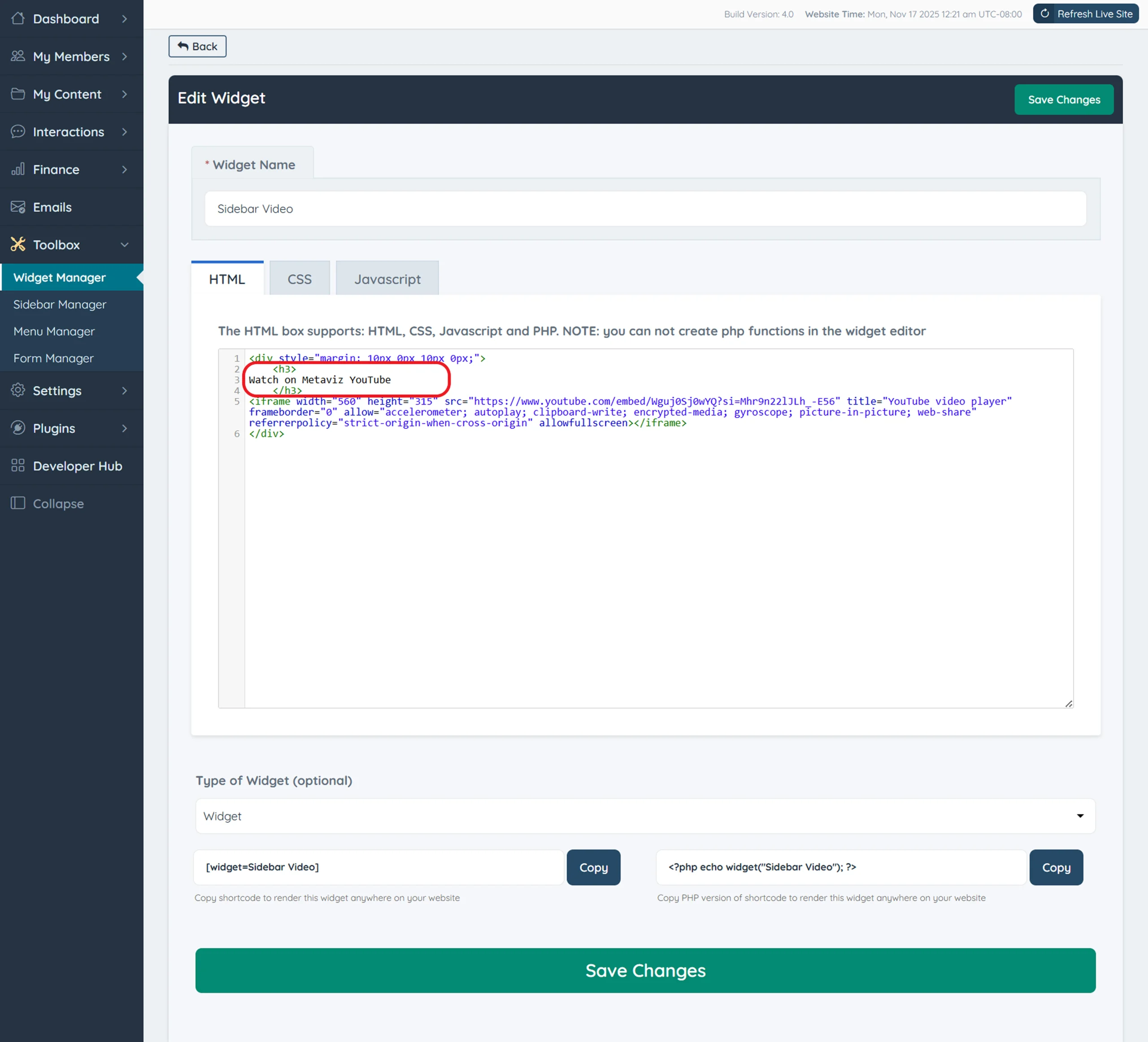Switch to the CSS tab
The width and height of the screenshot is (1148, 1042).
click(x=299, y=279)
